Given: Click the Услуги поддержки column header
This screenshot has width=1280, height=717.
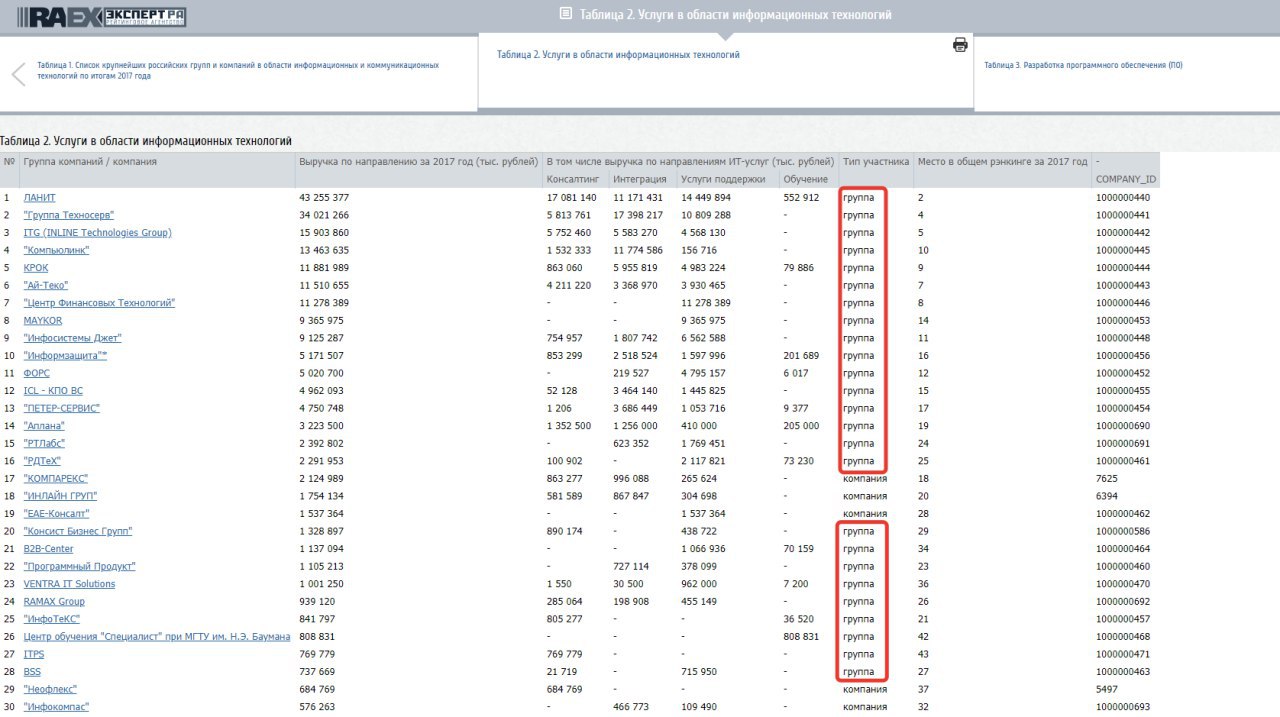Looking at the screenshot, I should [723, 179].
